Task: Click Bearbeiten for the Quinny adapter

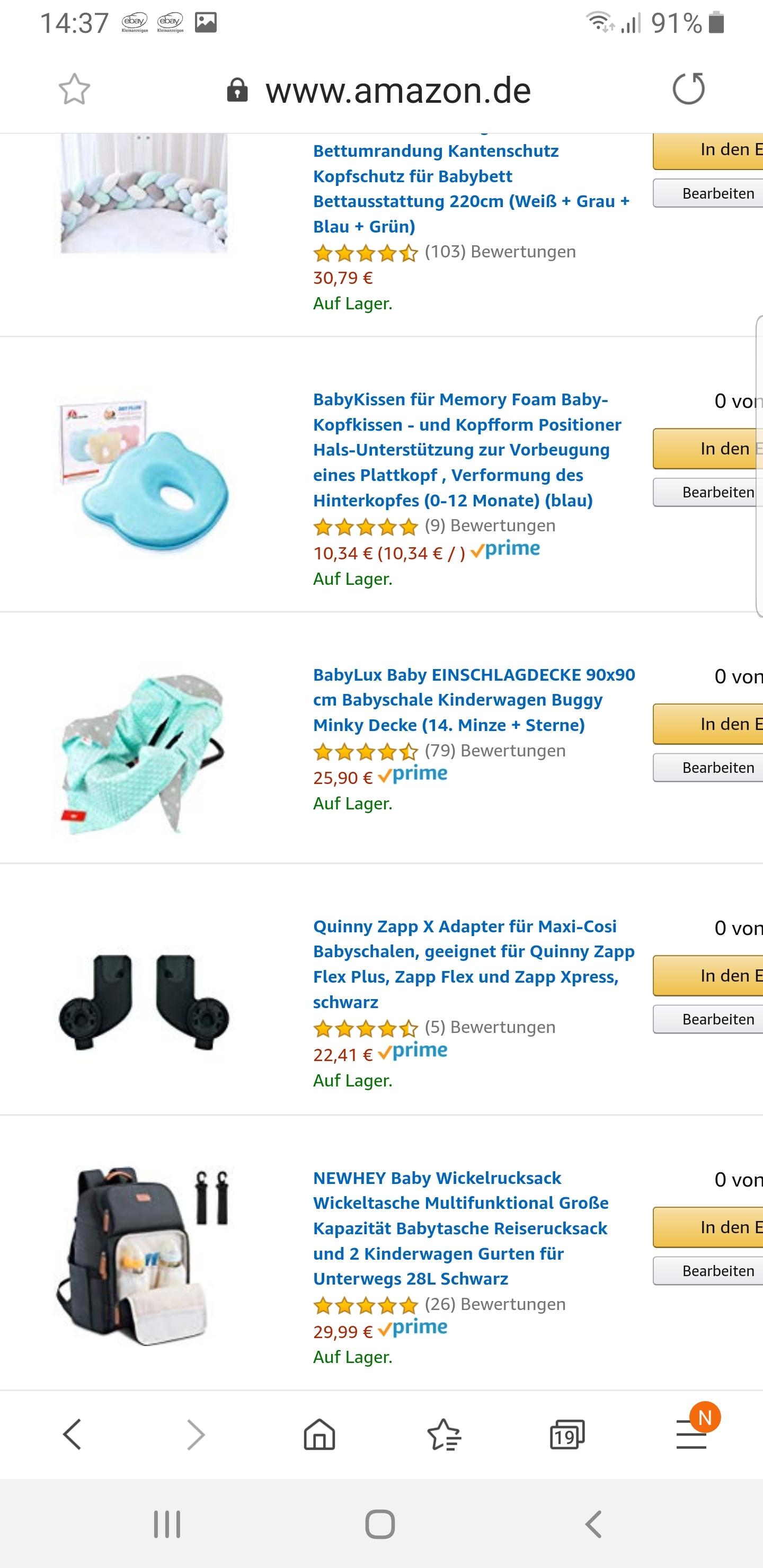Action: coord(708,1019)
